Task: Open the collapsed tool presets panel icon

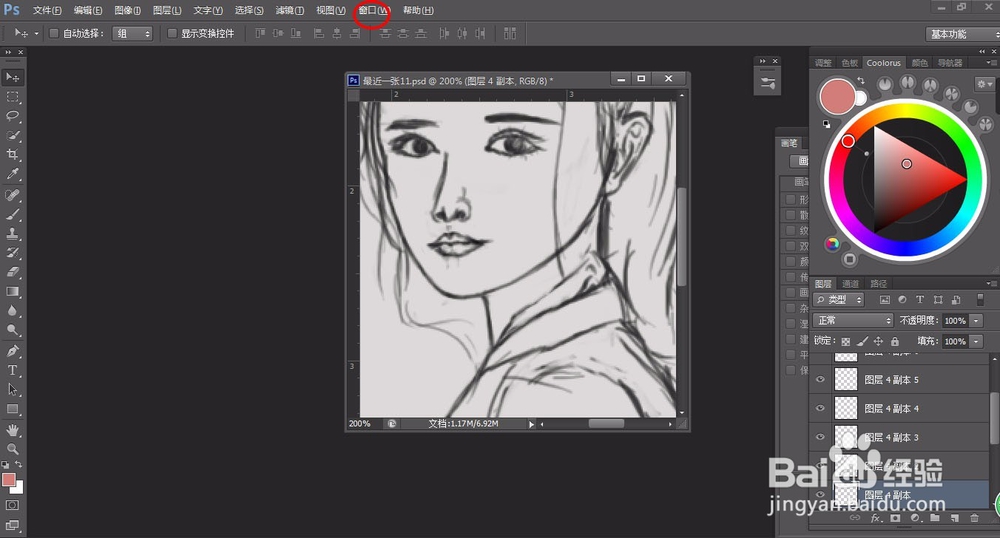Action: click(x=767, y=83)
